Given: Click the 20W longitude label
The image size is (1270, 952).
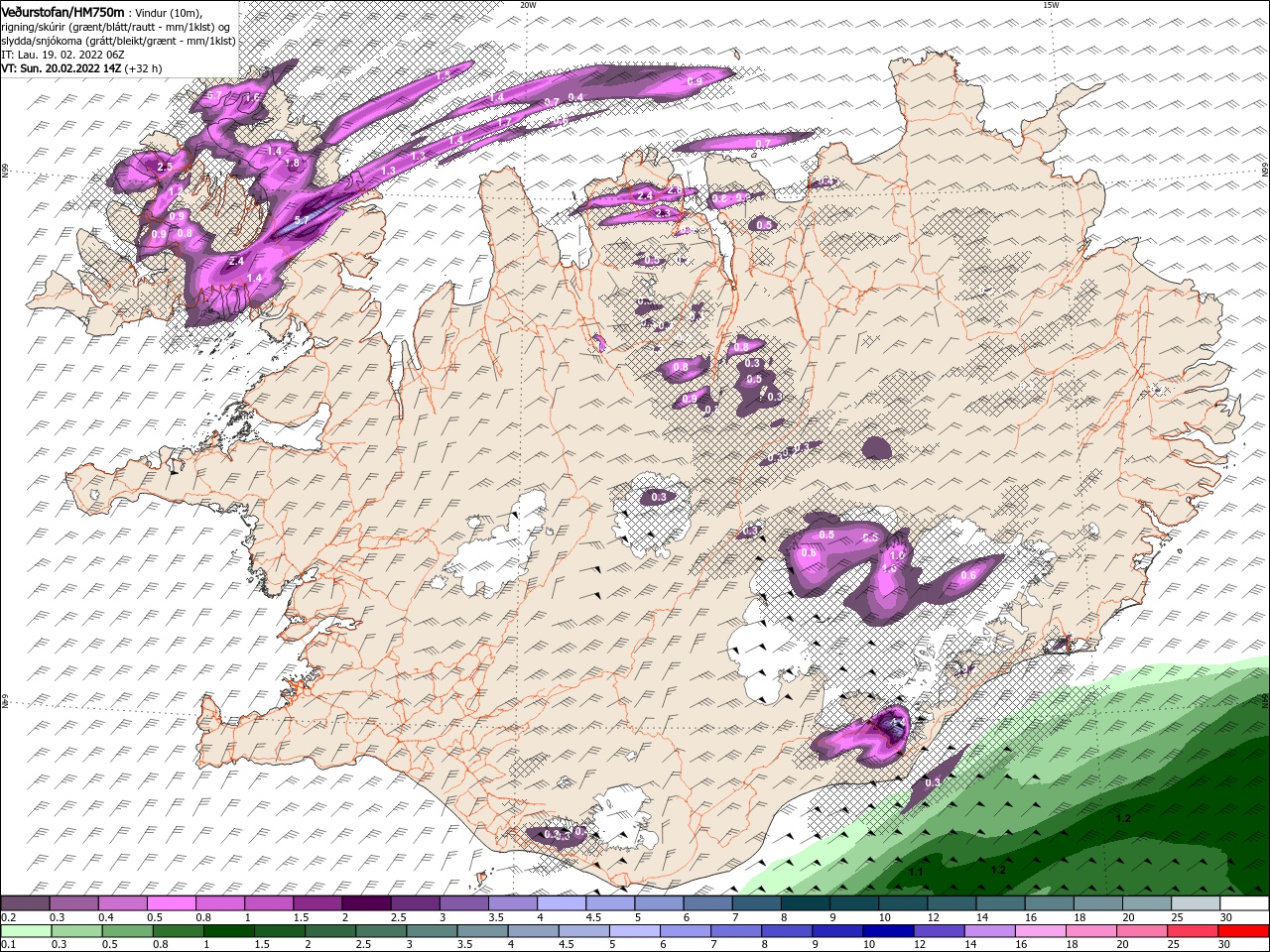Looking at the screenshot, I should tap(528, 5).
